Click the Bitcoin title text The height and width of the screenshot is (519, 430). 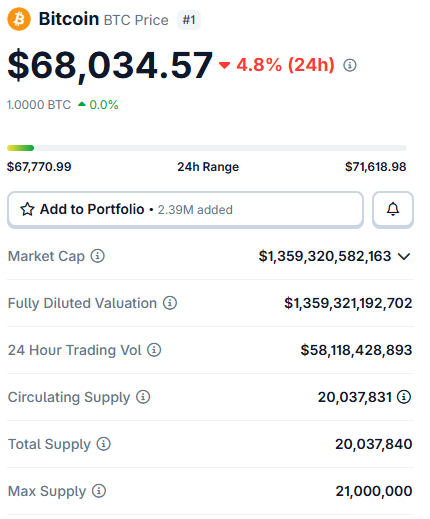coord(69,19)
